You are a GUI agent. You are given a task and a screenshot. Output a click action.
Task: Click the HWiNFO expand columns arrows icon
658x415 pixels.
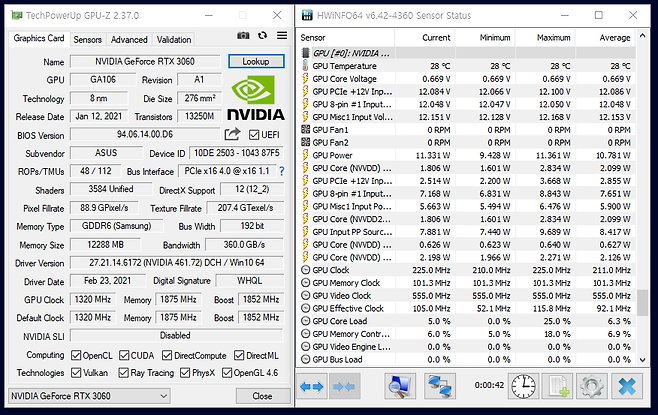pos(312,386)
